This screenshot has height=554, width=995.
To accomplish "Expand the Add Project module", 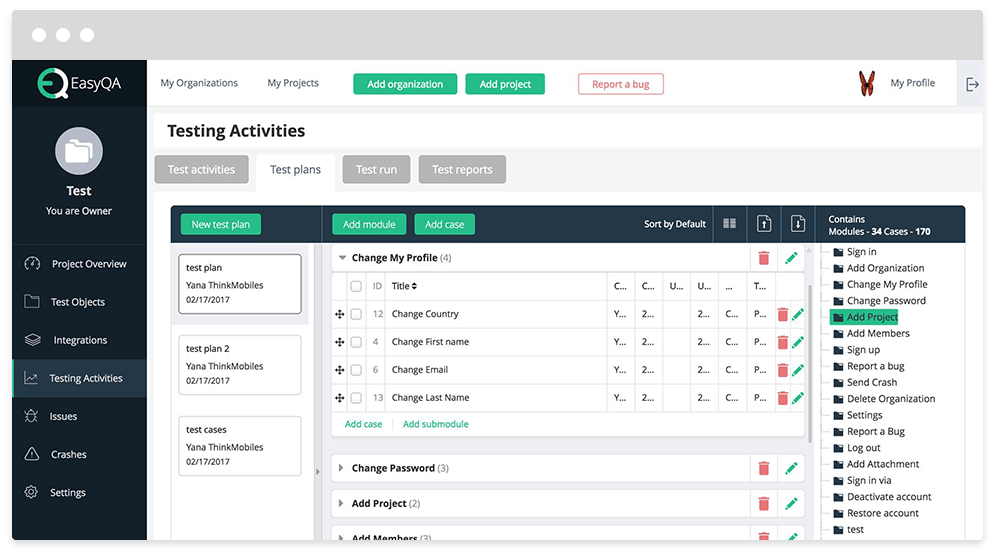I will tap(341, 504).
